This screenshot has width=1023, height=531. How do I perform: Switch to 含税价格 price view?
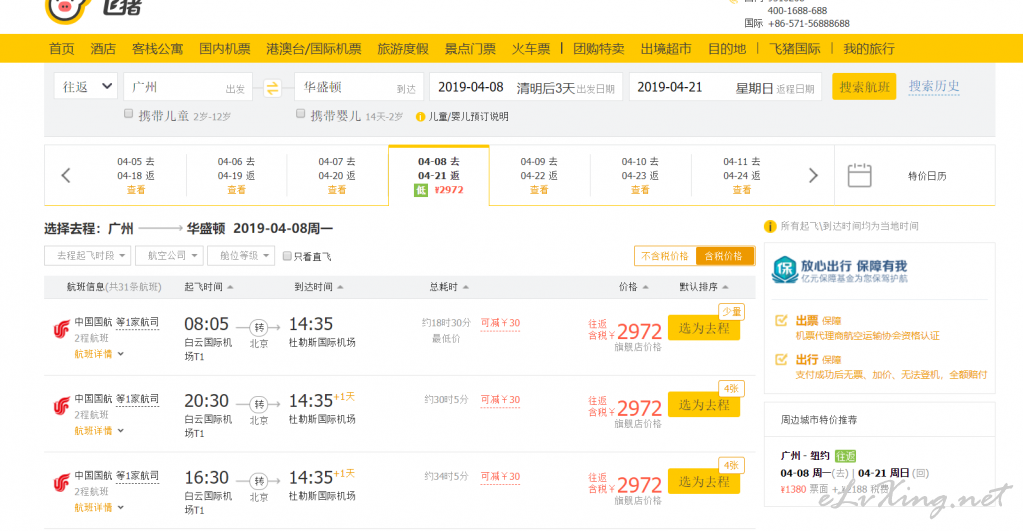coord(724,256)
